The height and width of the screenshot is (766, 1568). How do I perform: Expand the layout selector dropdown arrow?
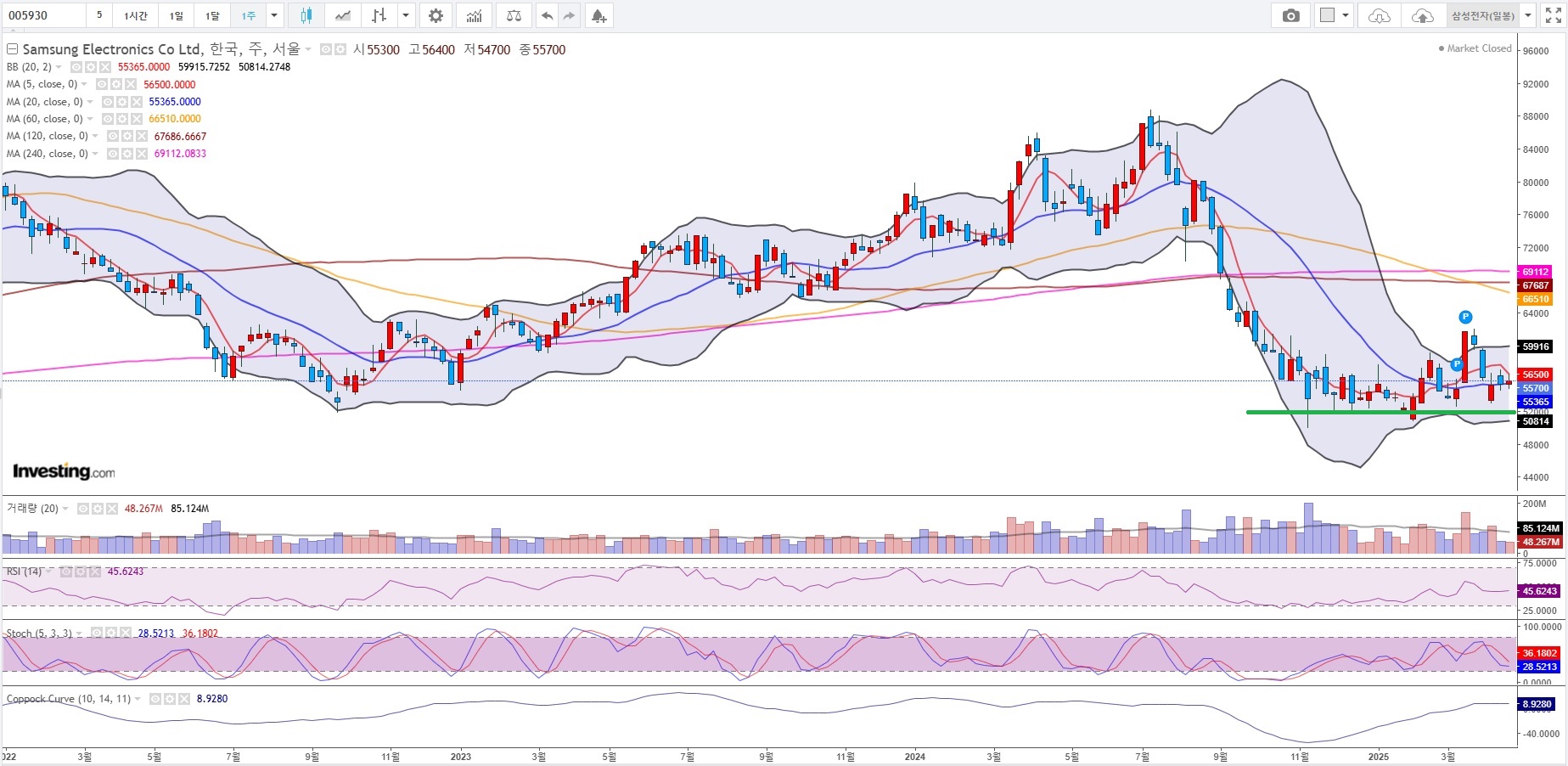click(1346, 15)
